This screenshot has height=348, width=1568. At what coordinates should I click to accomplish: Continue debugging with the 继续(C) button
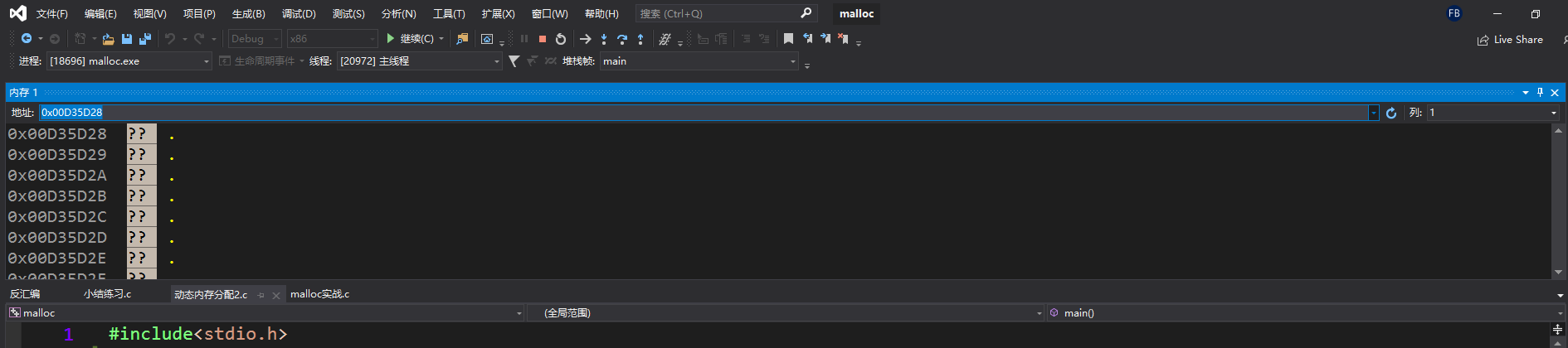(x=410, y=39)
